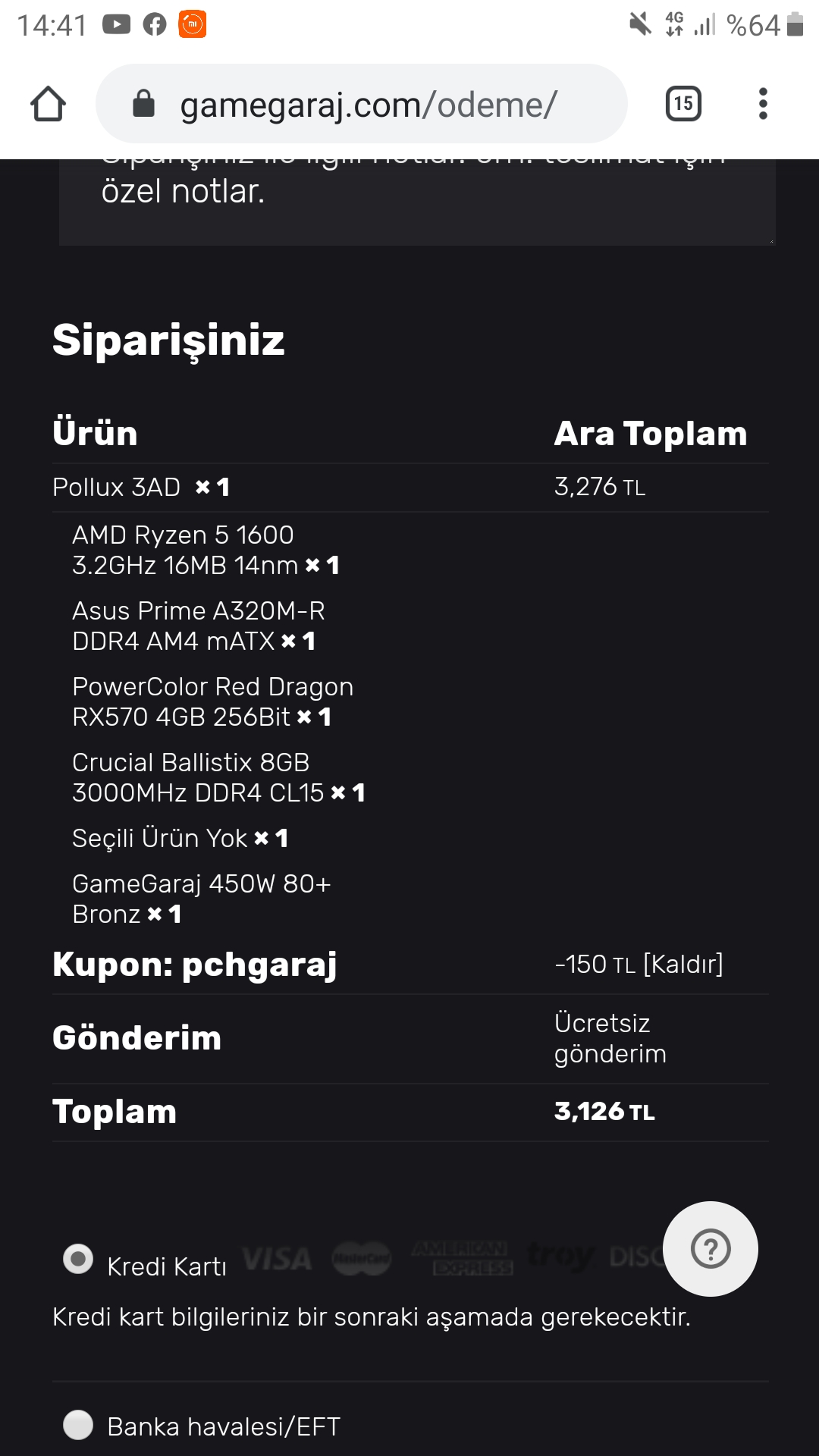819x1456 pixels.
Task: Click the gamegaraj.com/odeme address bar
Action: (x=369, y=104)
